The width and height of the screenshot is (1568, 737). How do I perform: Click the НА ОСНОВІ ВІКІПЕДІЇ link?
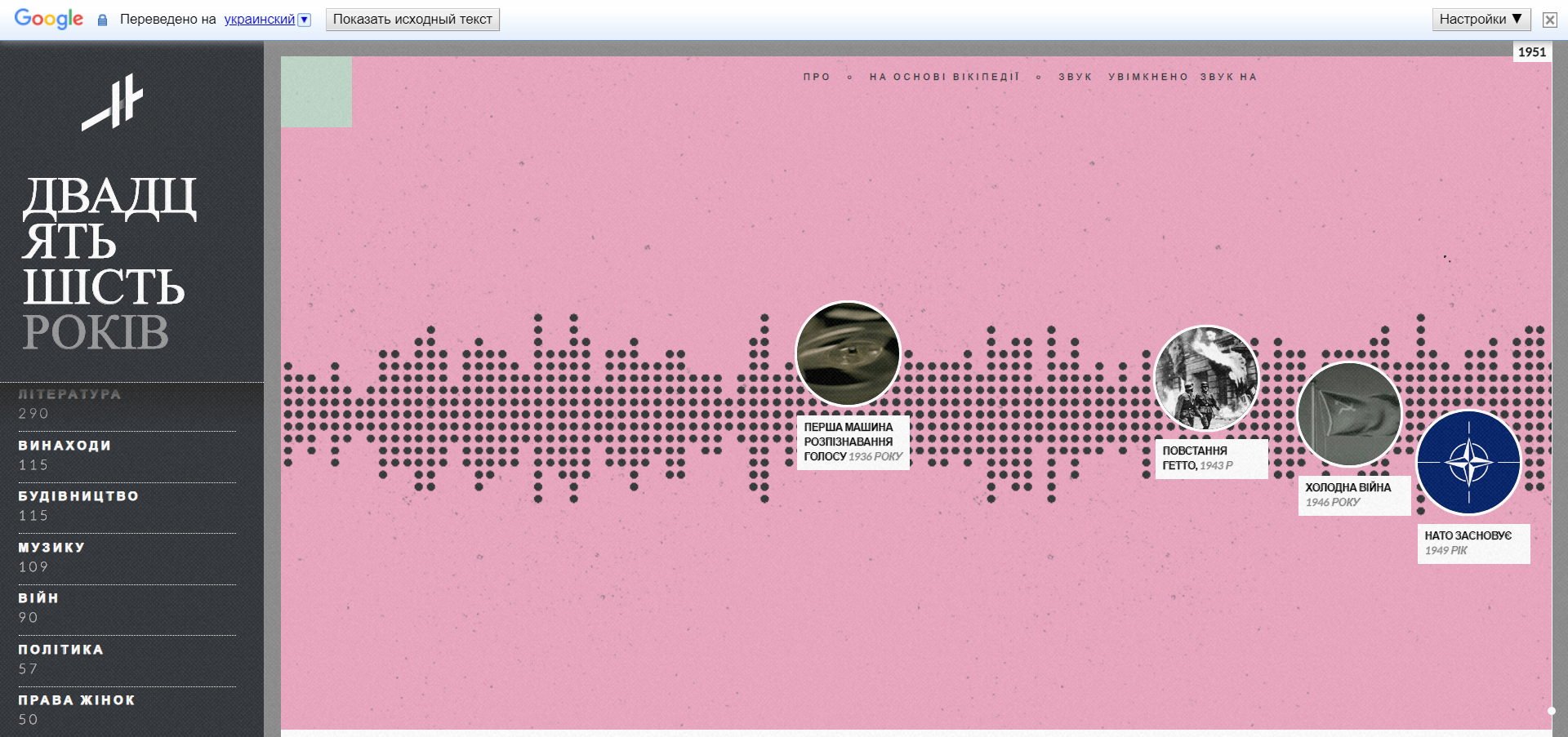[x=944, y=77]
